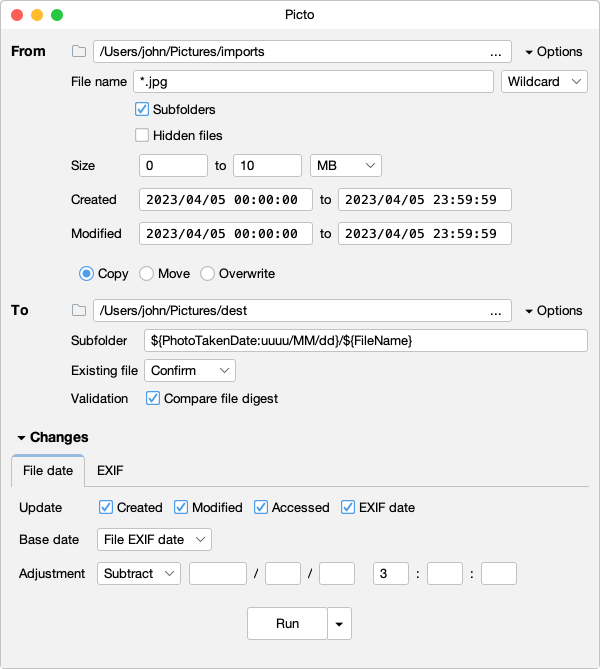The image size is (600, 669).
Task: Open the Existing file Confirm dropdown
Action: (x=190, y=371)
